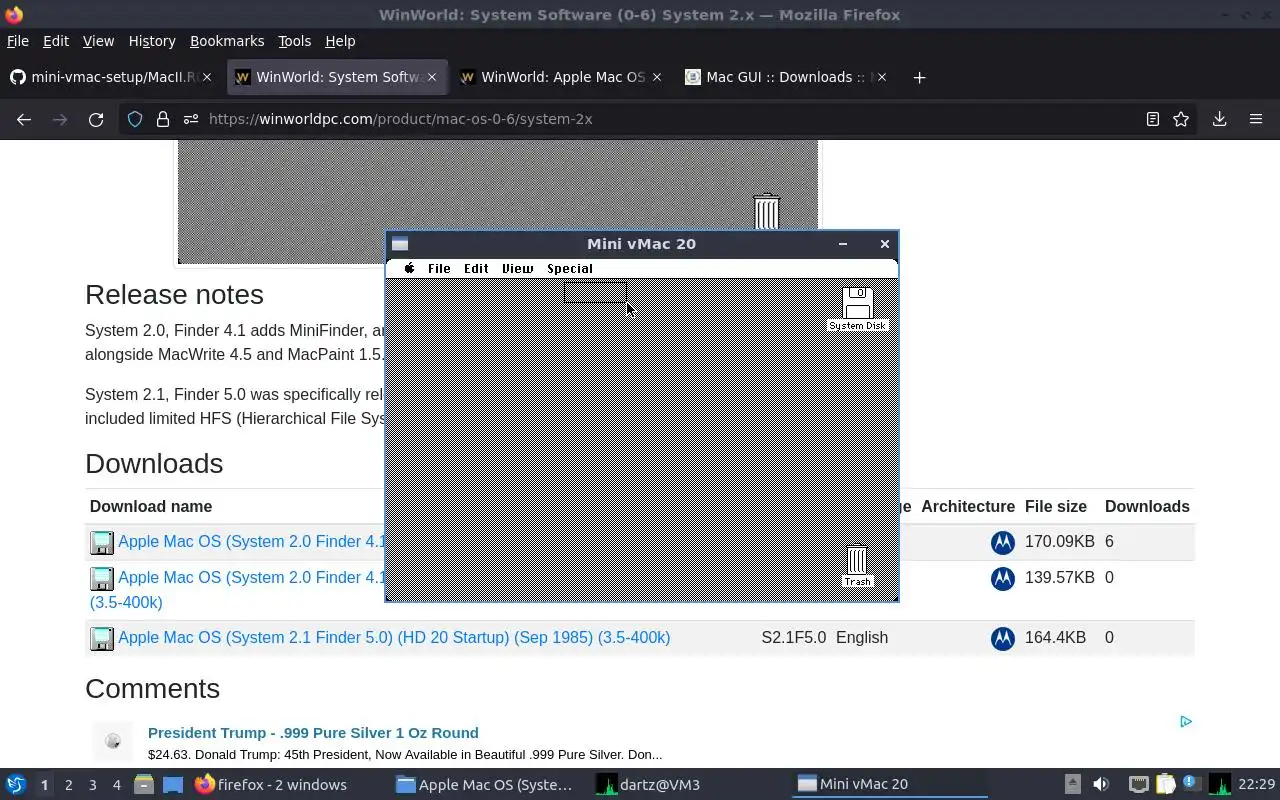Open Firefox History menu
Viewport: 1280px width, 800px height.
[152, 41]
